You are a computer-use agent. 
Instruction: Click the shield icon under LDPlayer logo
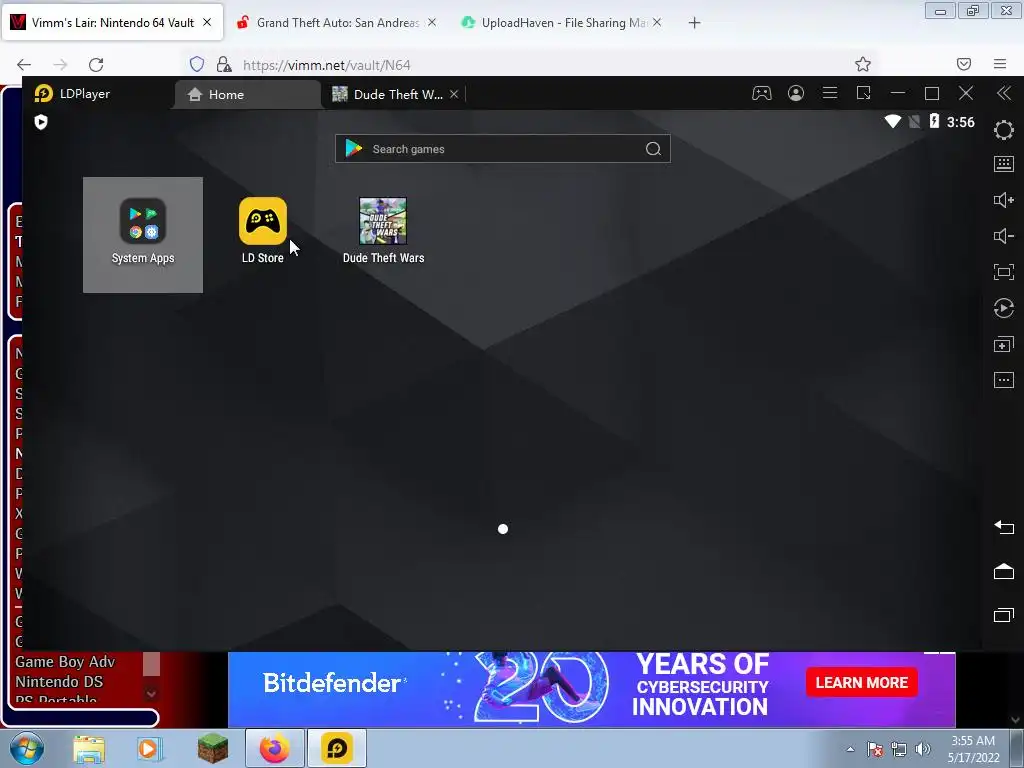[x=41, y=122]
